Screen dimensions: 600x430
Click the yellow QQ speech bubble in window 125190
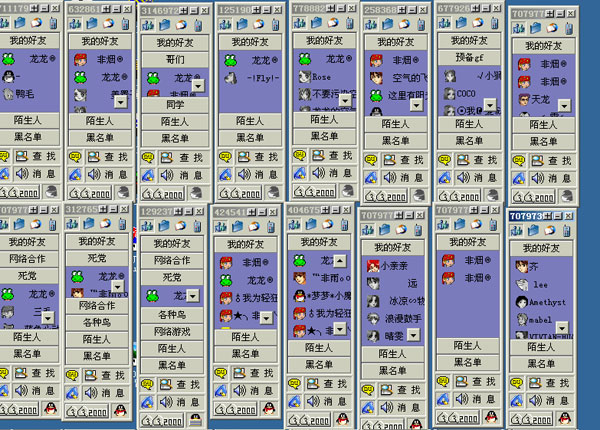(x=225, y=157)
